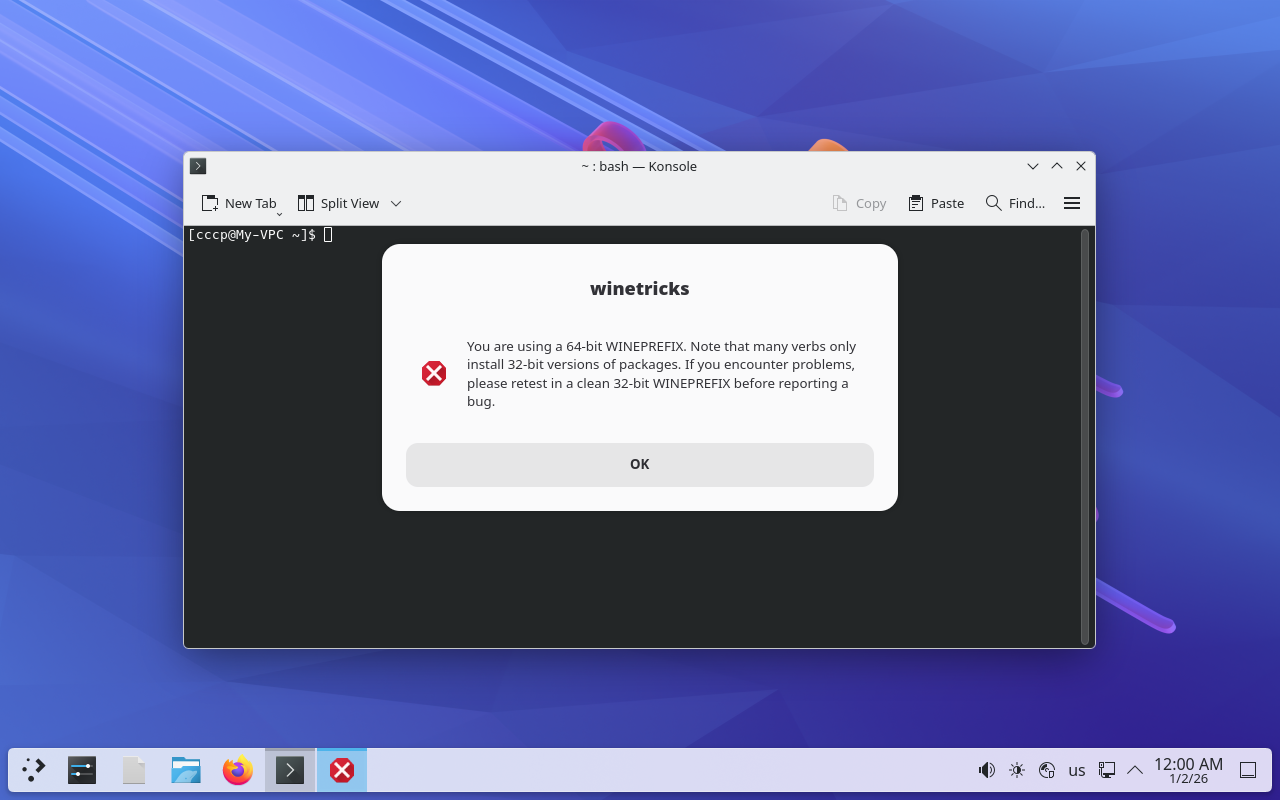Launch Firefox from the taskbar
The image size is (1280, 800).
click(x=238, y=770)
